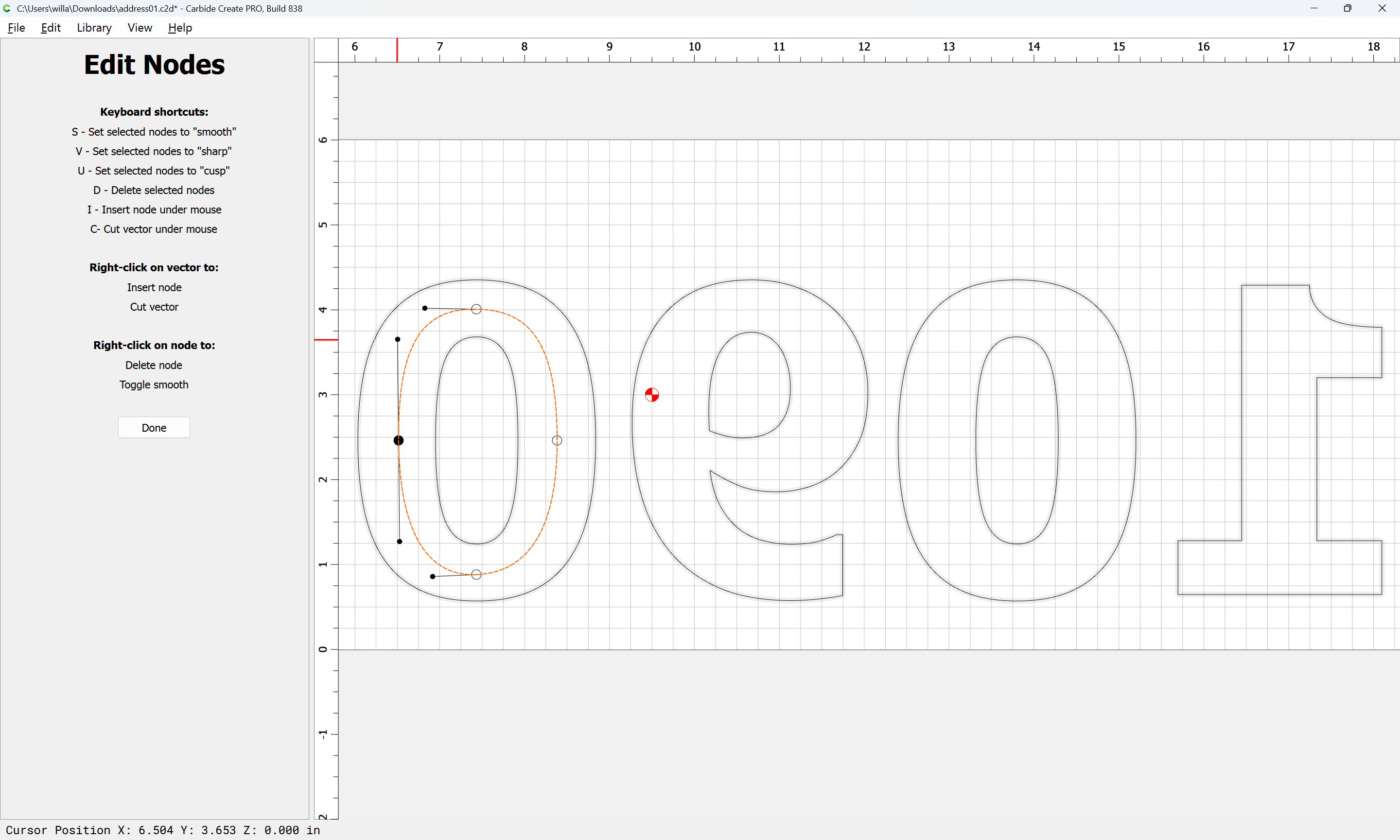The height and width of the screenshot is (840, 1400).
Task: Open the Edit menu
Action: [51, 28]
